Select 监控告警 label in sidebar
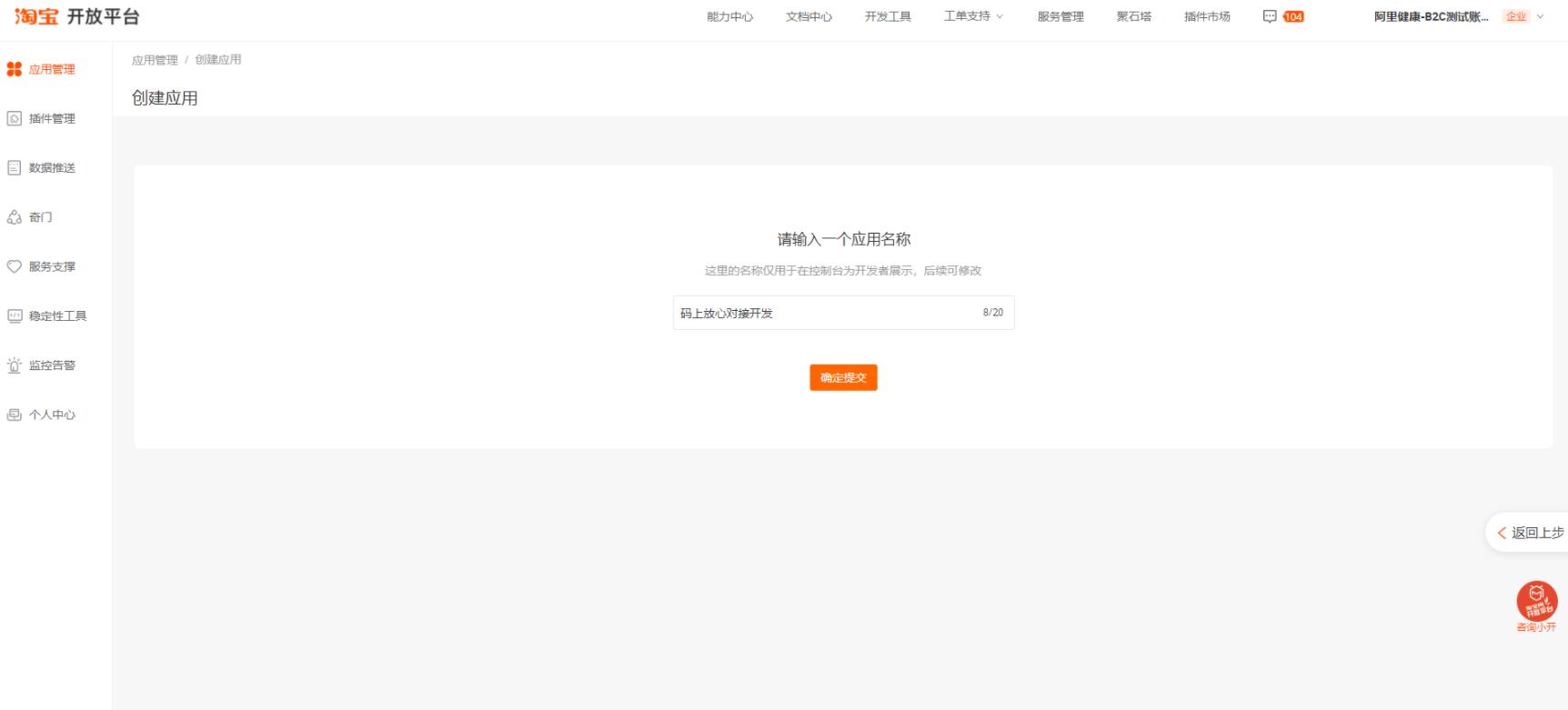Viewport: 1568px width, 710px height. [x=52, y=365]
